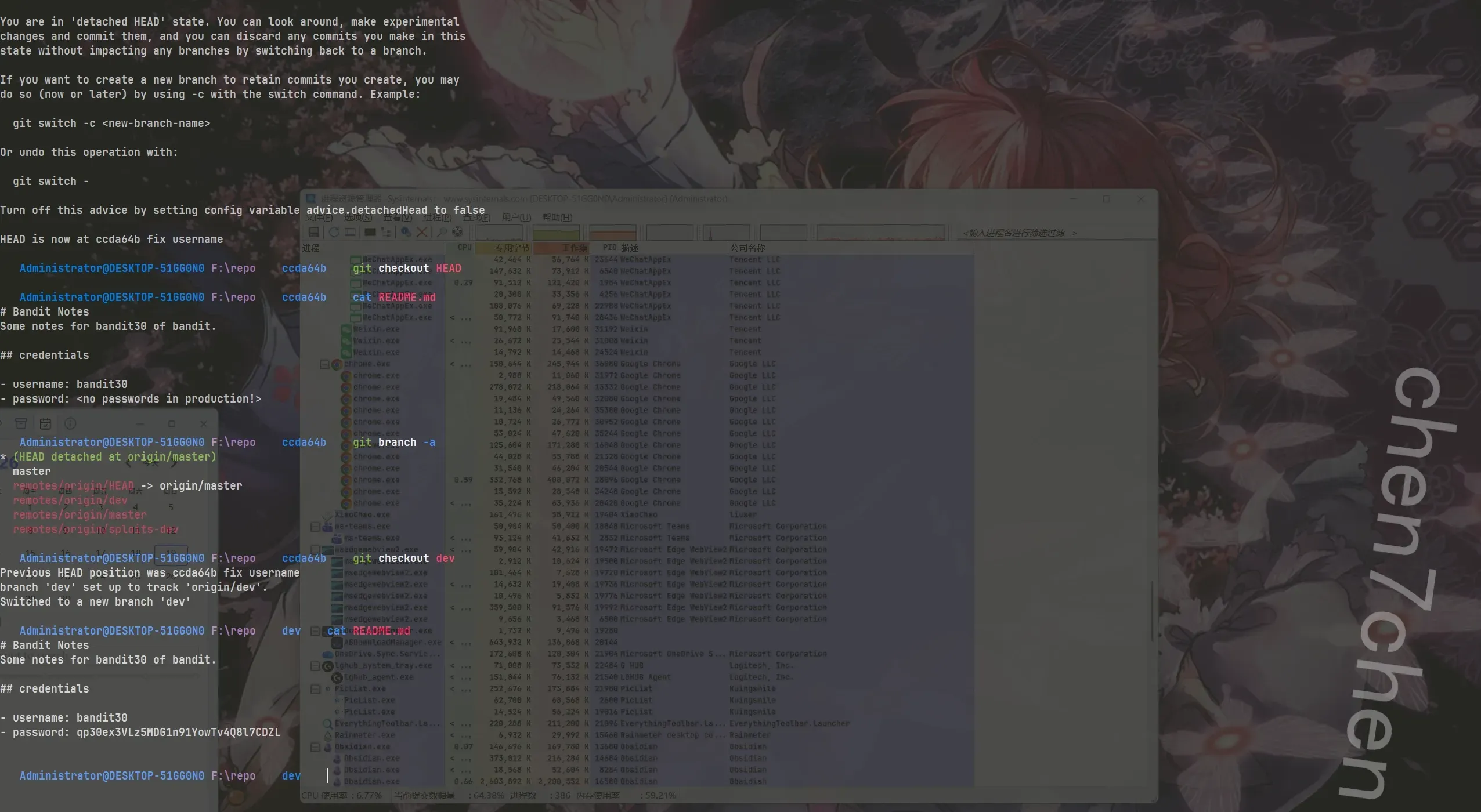Click the red X kill process icon
This screenshot has height=812, width=1481.
[x=422, y=233]
